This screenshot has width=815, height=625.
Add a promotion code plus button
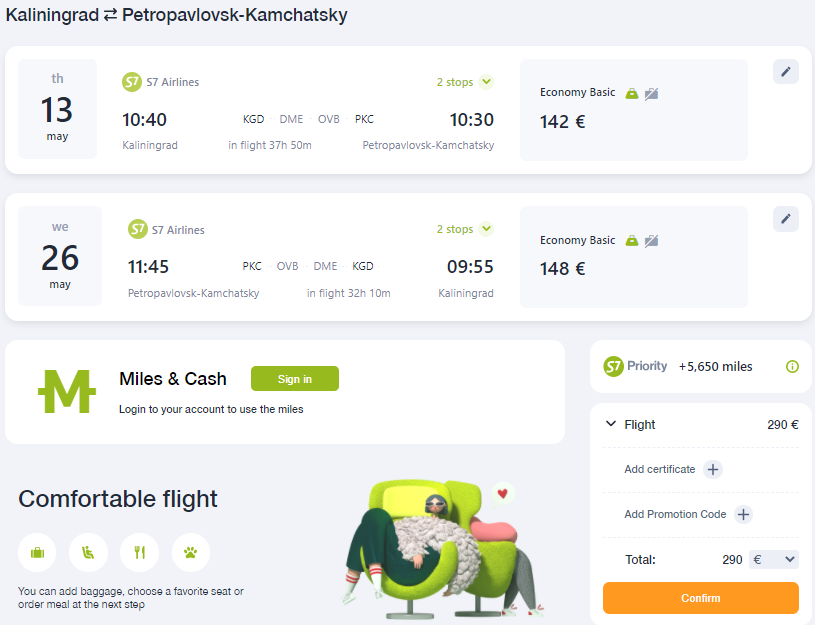click(743, 514)
